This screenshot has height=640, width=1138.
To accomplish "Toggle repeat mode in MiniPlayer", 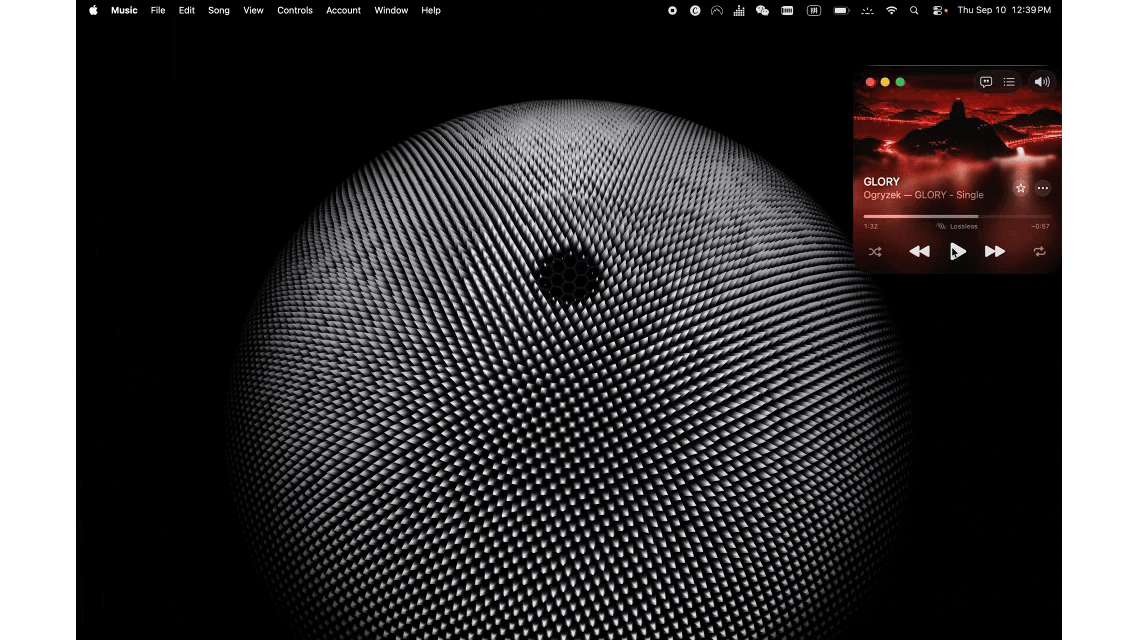I will 1039,252.
